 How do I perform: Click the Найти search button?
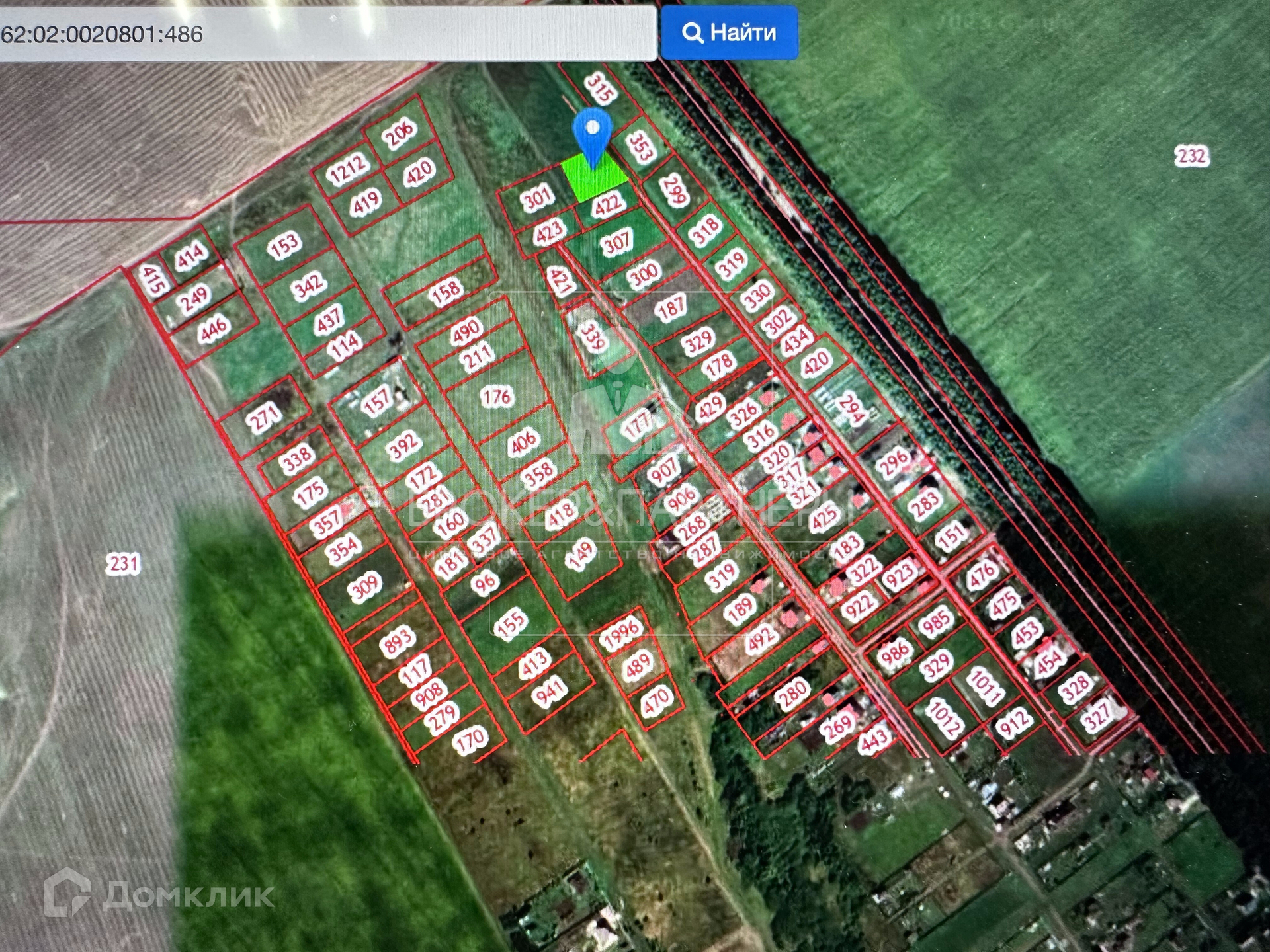coord(730,32)
